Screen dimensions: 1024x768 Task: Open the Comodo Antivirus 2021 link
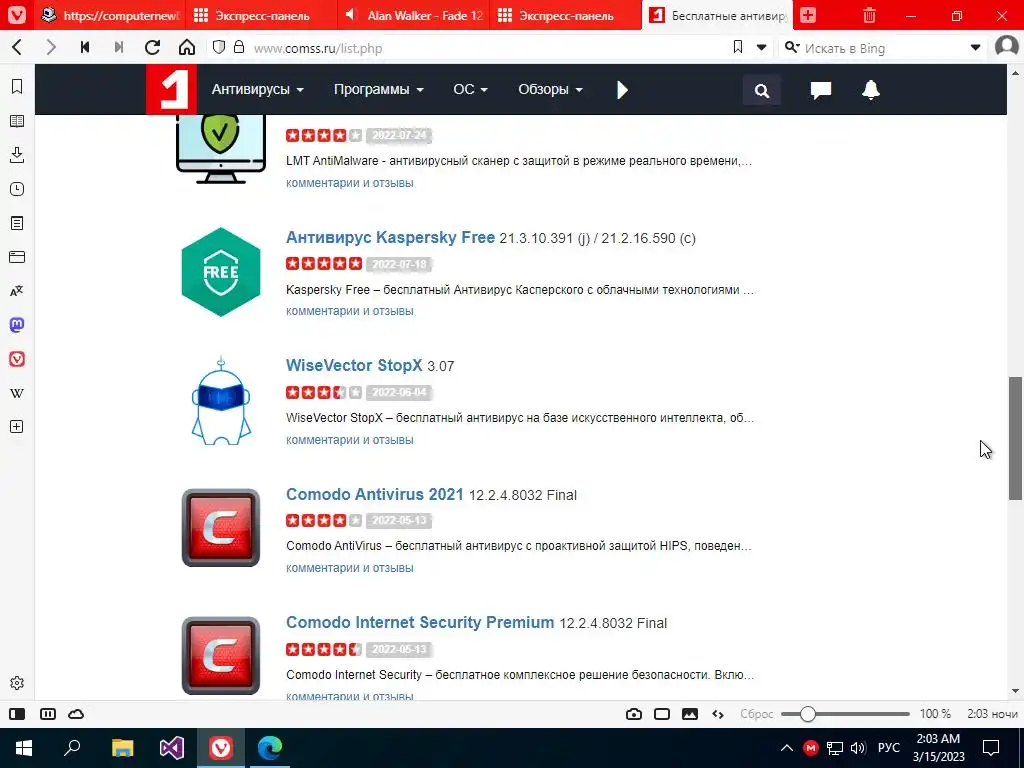coord(374,494)
